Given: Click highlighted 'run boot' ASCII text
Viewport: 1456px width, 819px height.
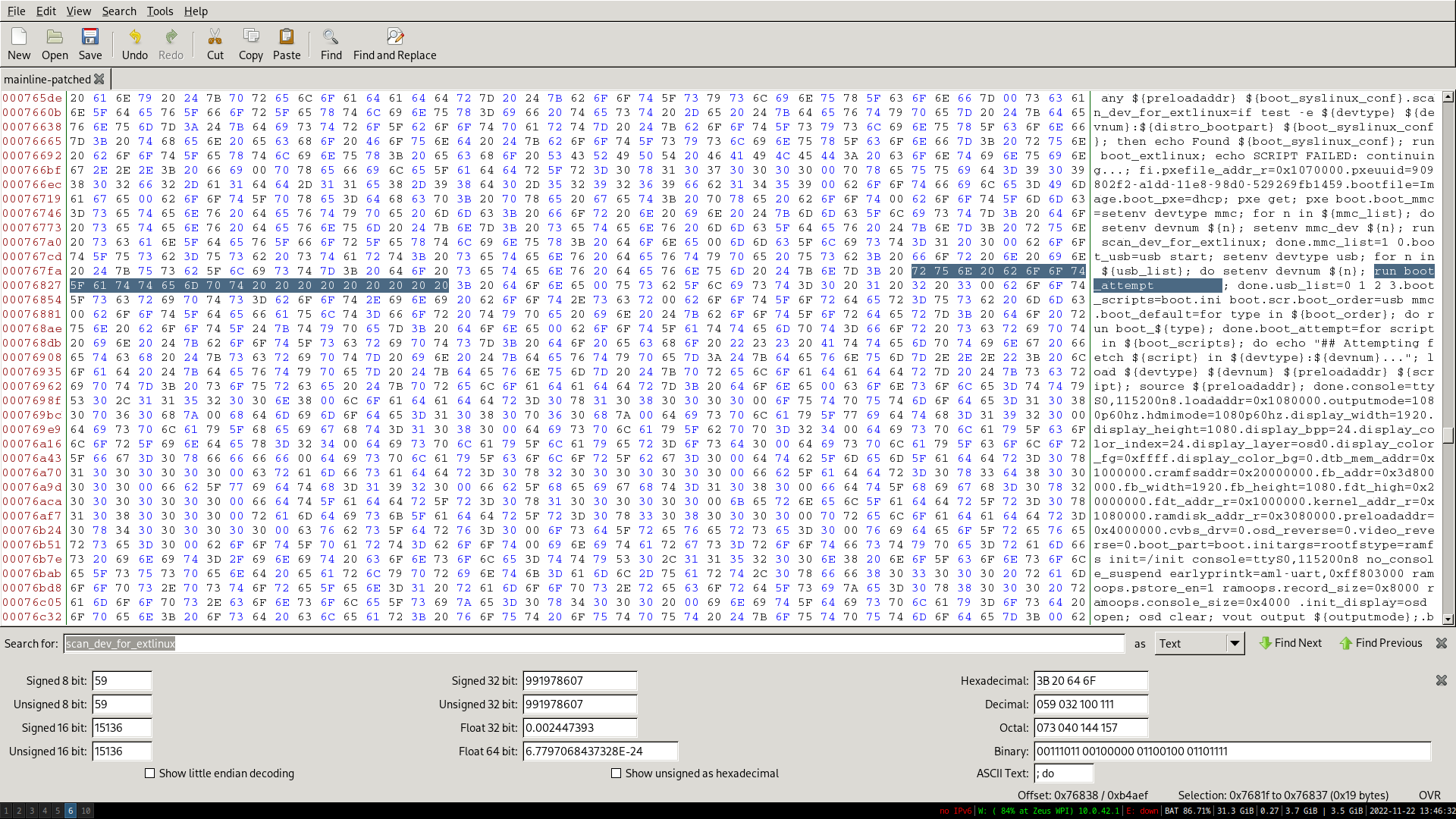Looking at the screenshot, I should pos(1404,271).
